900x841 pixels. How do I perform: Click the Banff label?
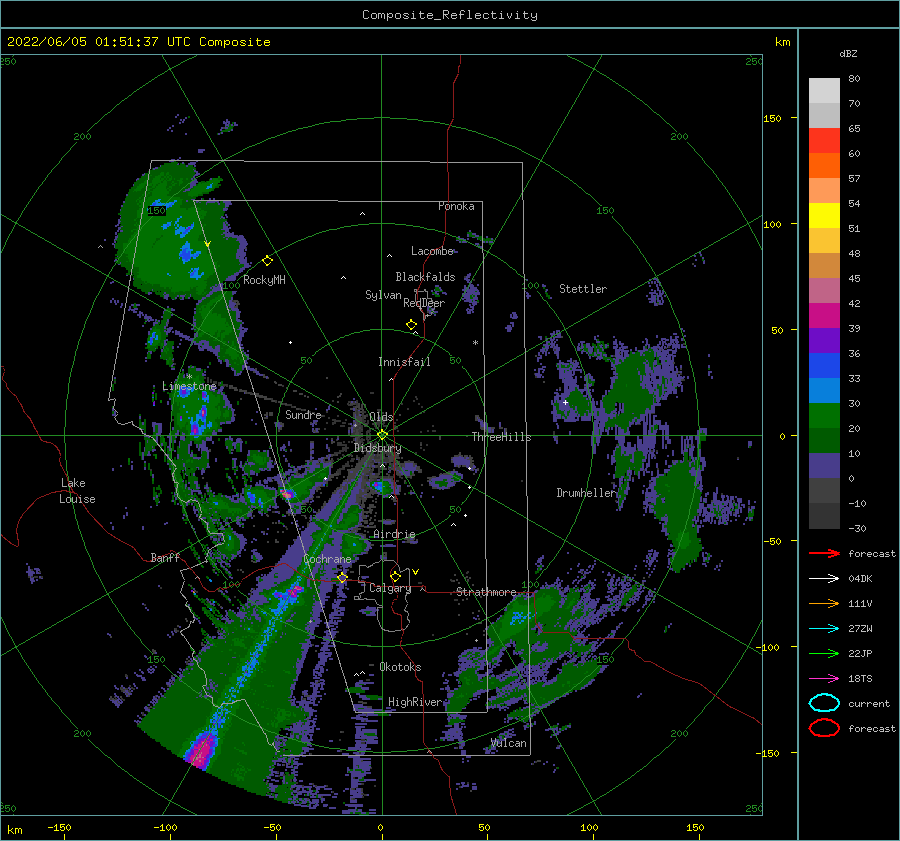[165, 557]
